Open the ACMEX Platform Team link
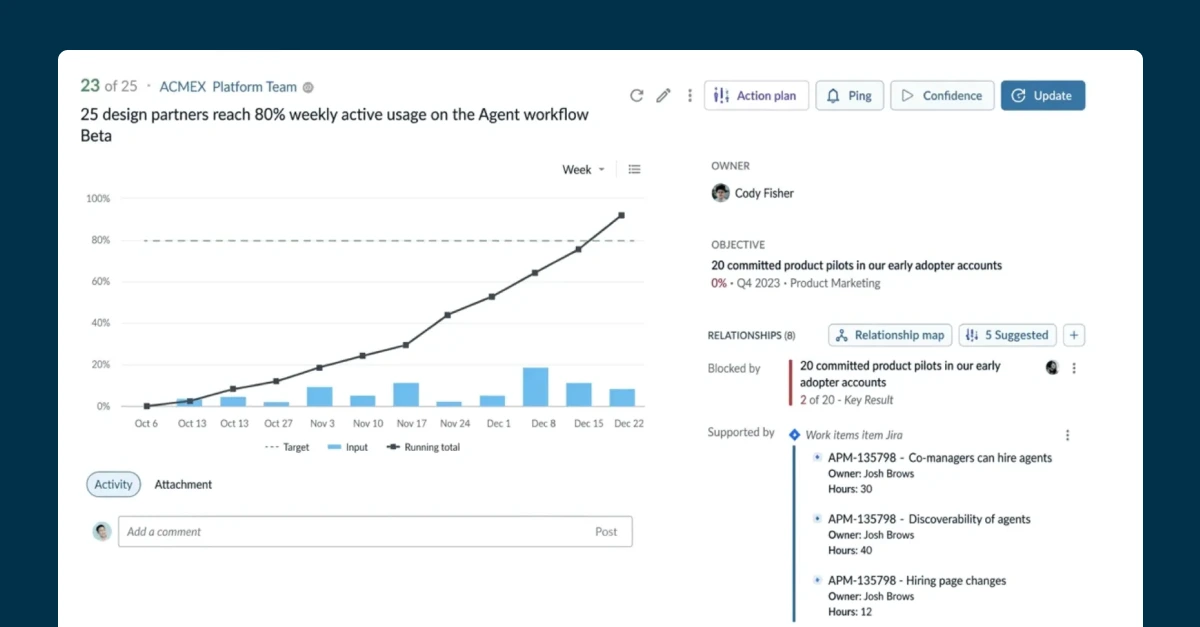The height and width of the screenshot is (627, 1200). tap(229, 87)
